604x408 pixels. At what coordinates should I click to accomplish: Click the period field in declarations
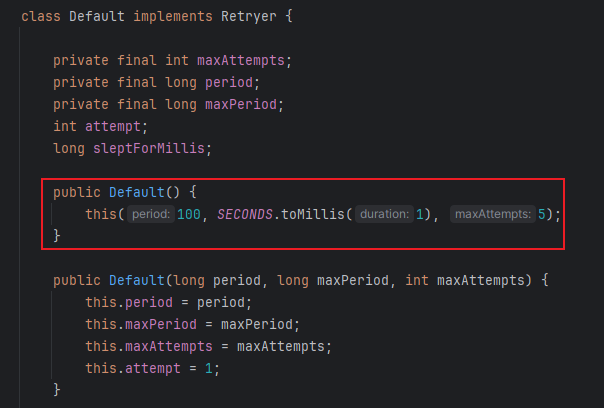click(x=229, y=82)
